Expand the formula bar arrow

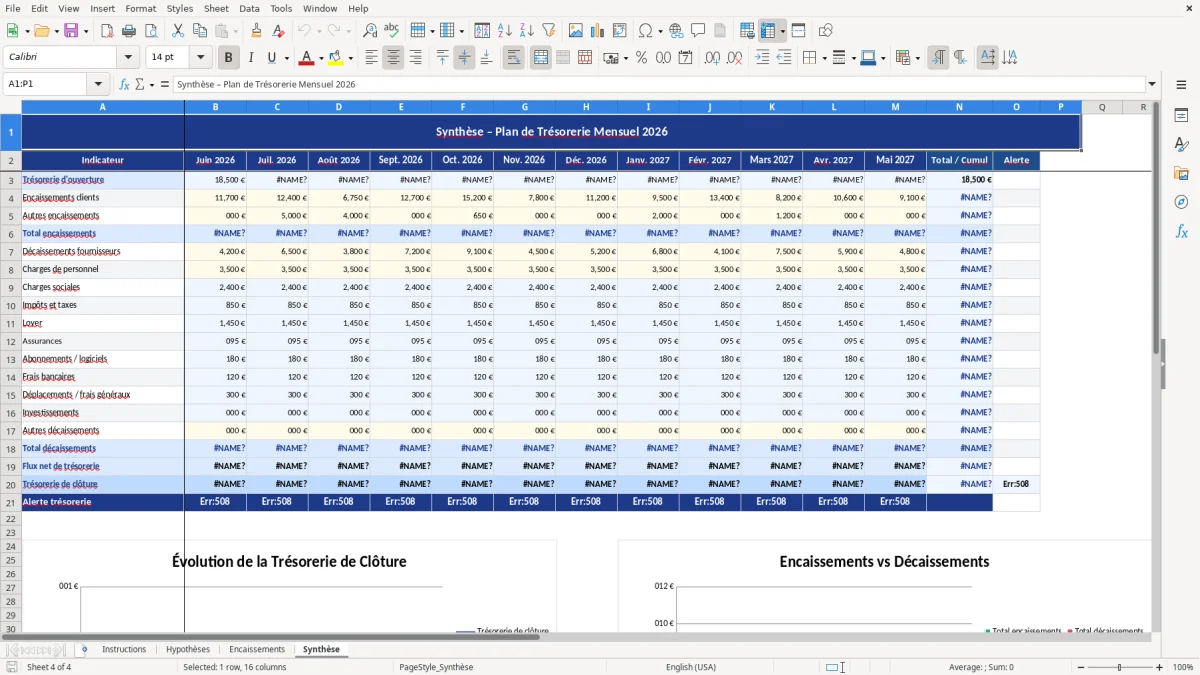(x=1152, y=84)
